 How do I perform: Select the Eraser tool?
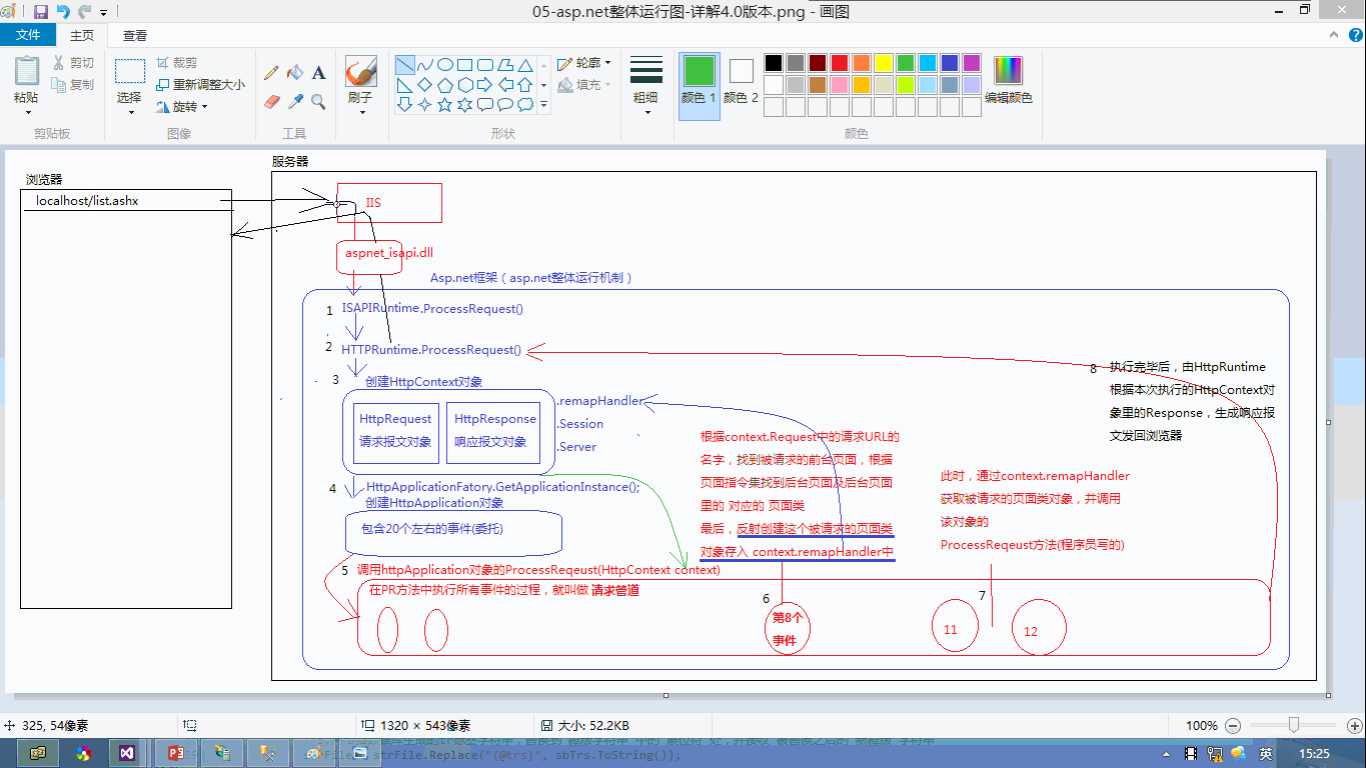[271, 101]
